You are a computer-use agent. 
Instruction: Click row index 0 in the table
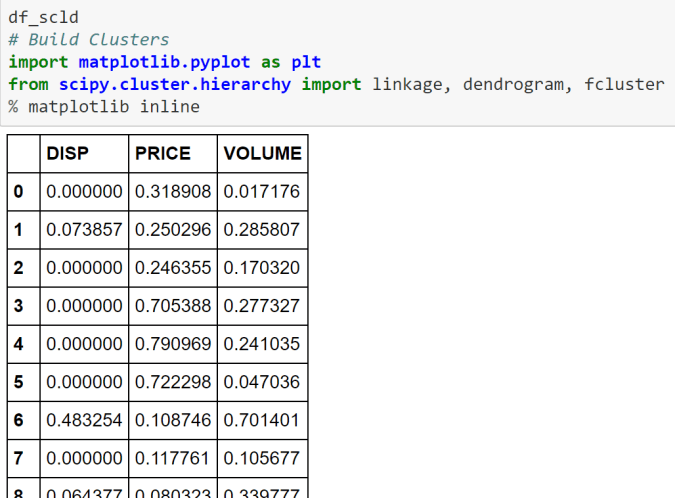click(x=19, y=191)
